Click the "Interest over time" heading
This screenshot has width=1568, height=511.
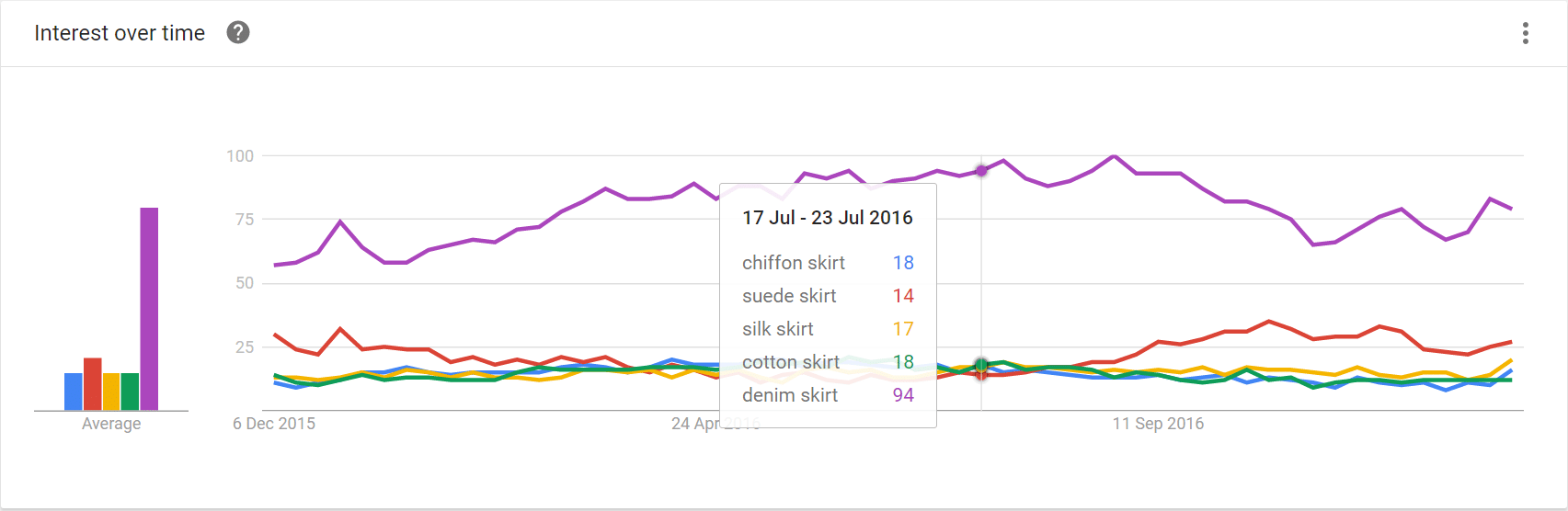pos(120,33)
